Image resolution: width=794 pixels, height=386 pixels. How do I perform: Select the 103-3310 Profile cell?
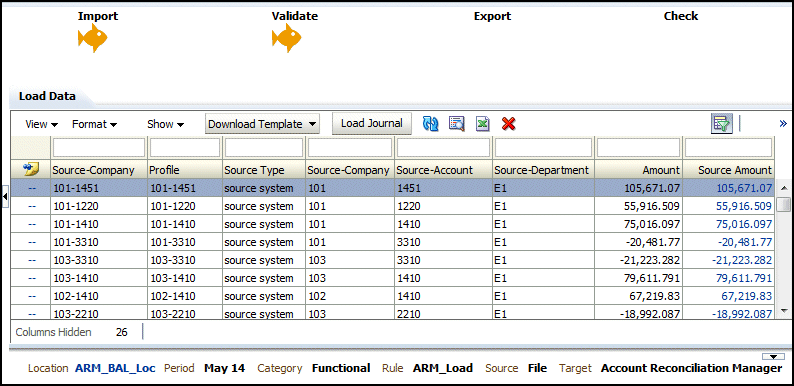(x=185, y=260)
